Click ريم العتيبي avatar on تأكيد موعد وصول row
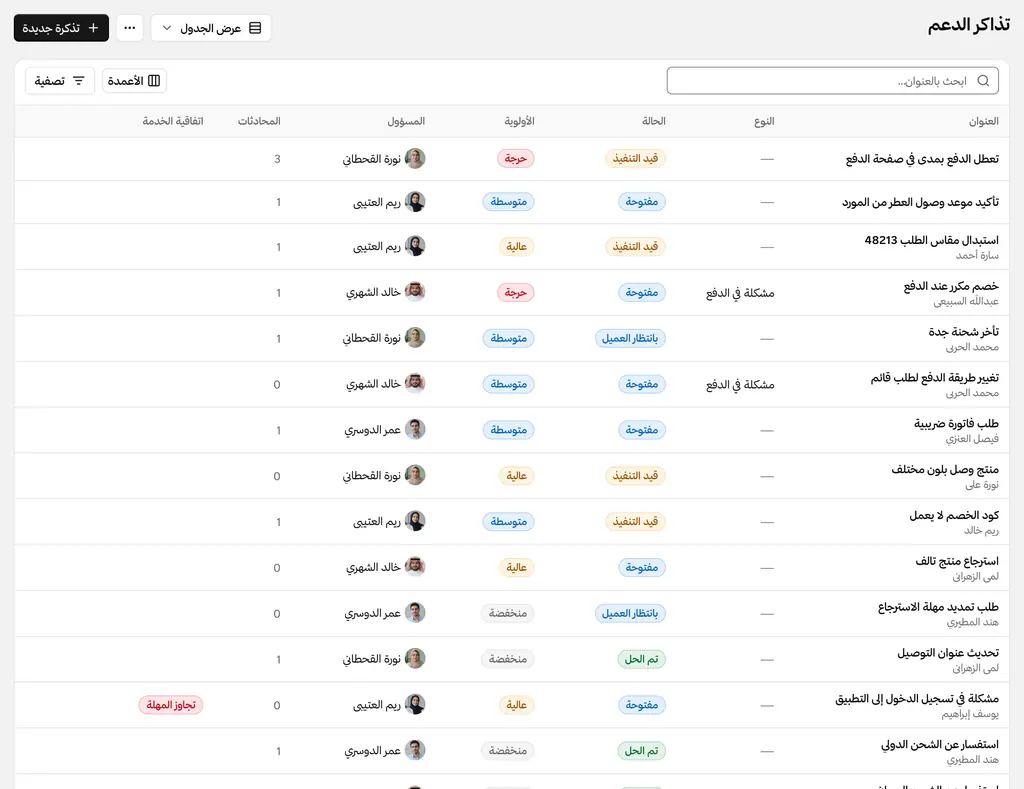 [x=415, y=202]
